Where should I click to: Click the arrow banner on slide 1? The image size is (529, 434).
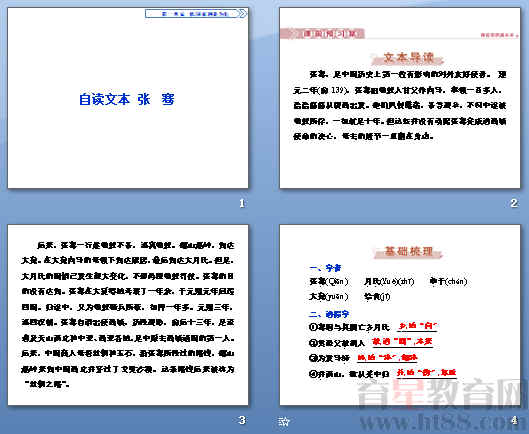click(196, 13)
